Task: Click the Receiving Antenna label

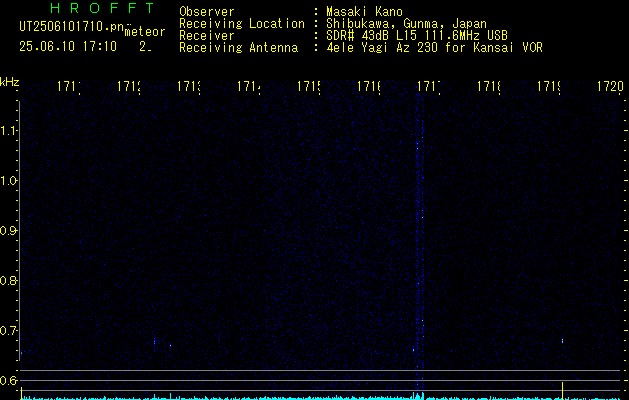Action: pos(238,48)
